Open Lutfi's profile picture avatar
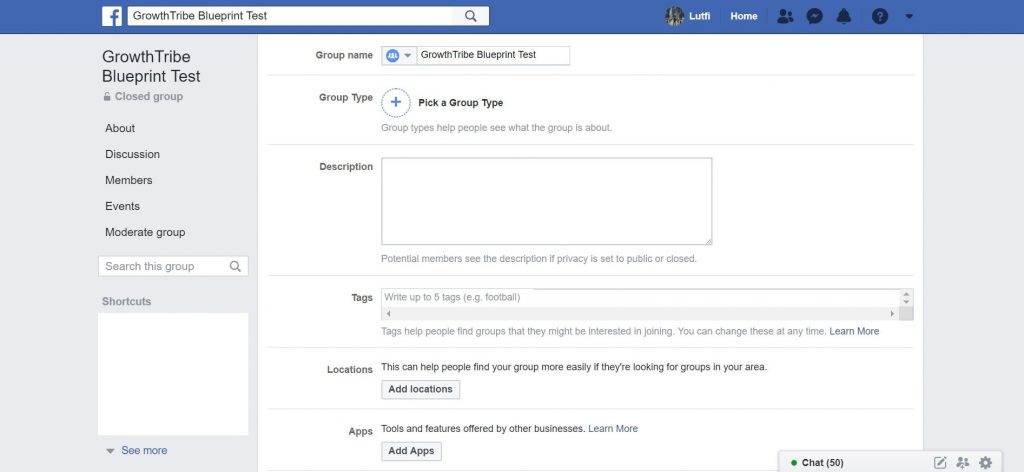 click(674, 16)
